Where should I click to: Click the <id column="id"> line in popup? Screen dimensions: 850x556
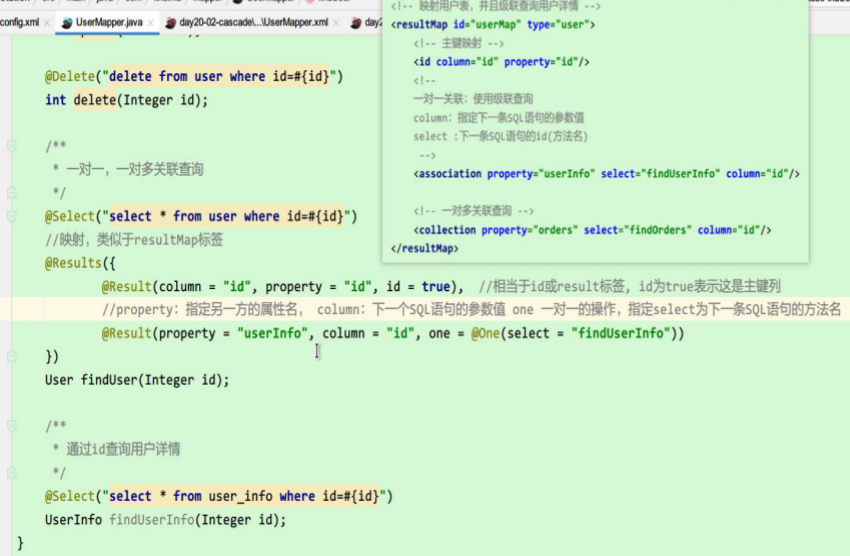tap(501, 62)
